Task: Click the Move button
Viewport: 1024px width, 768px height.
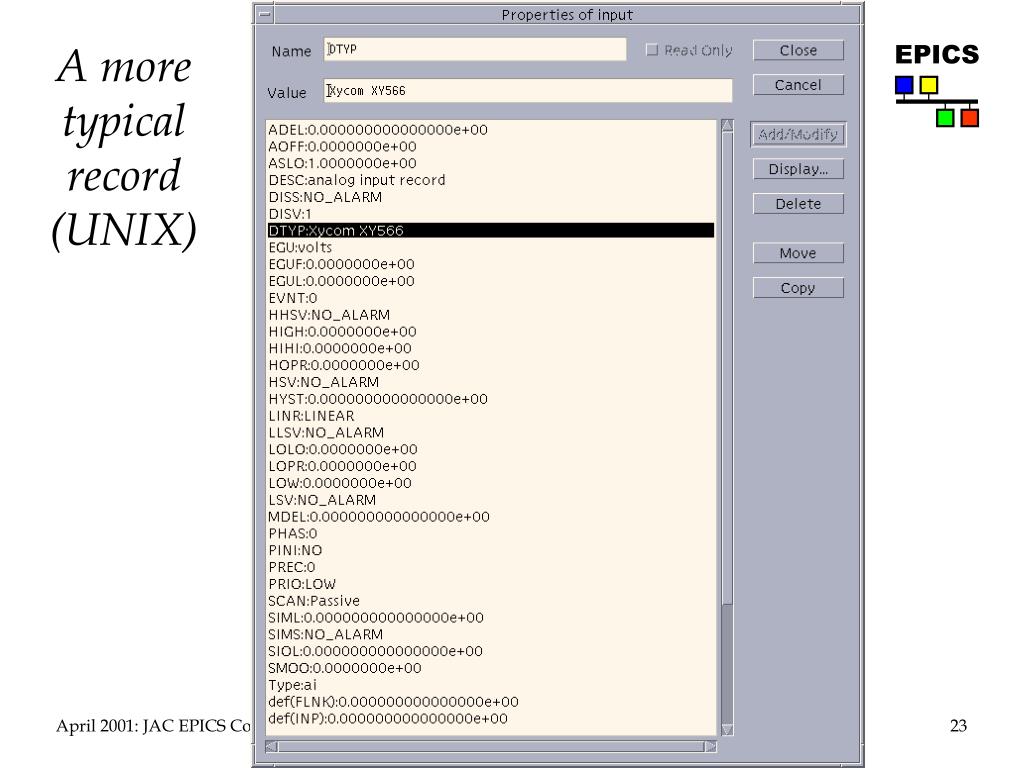Action: click(x=798, y=253)
